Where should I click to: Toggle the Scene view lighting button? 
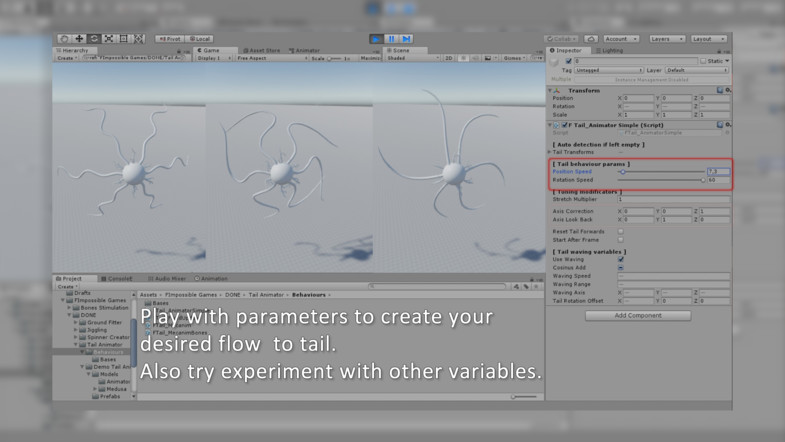[464, 58]
